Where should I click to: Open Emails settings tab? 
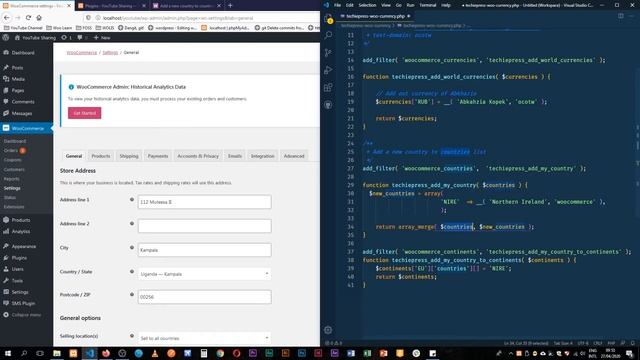coord(235,156)
